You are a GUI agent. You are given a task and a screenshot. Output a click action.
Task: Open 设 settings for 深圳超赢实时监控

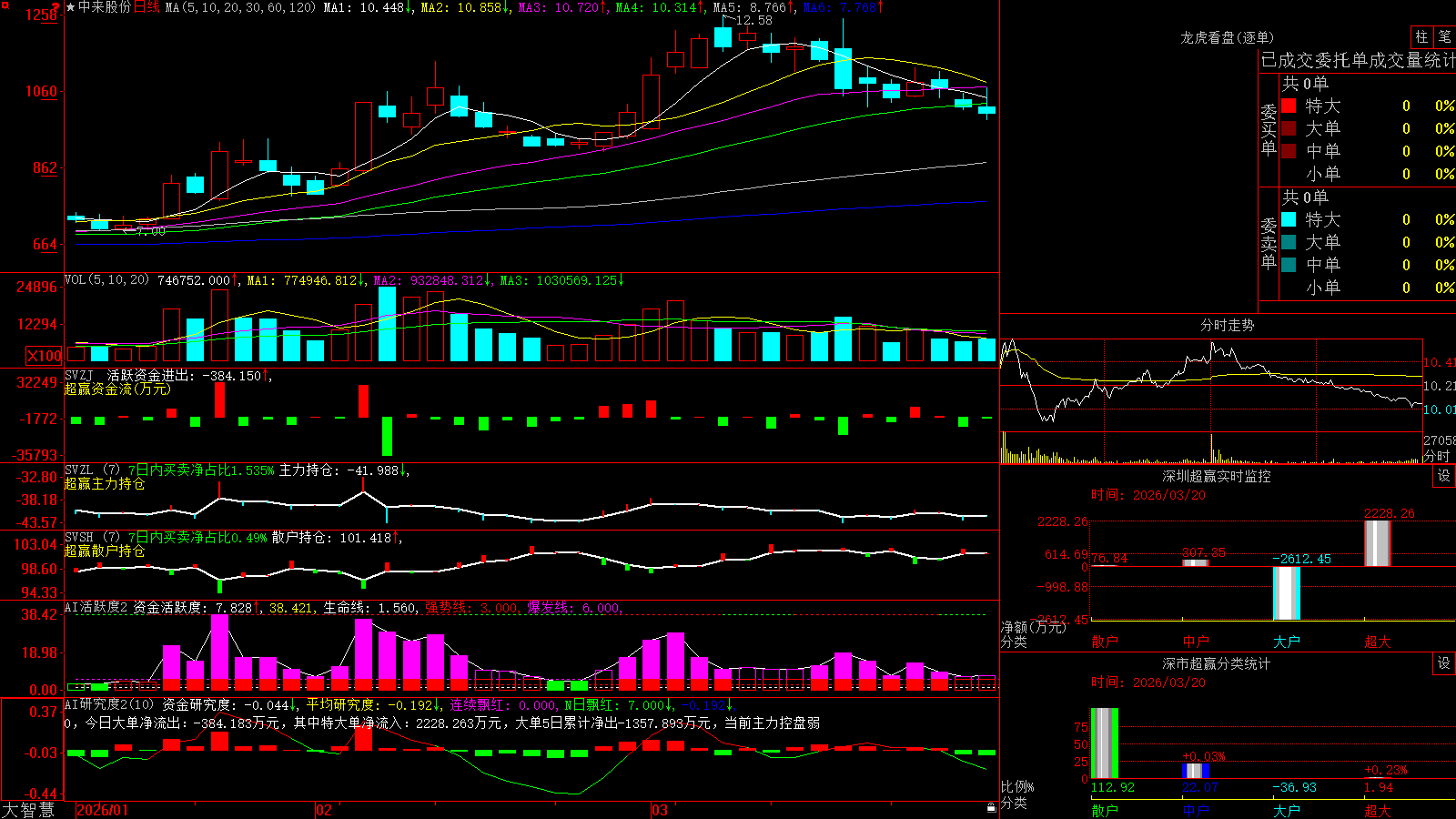pos(1444,476)
